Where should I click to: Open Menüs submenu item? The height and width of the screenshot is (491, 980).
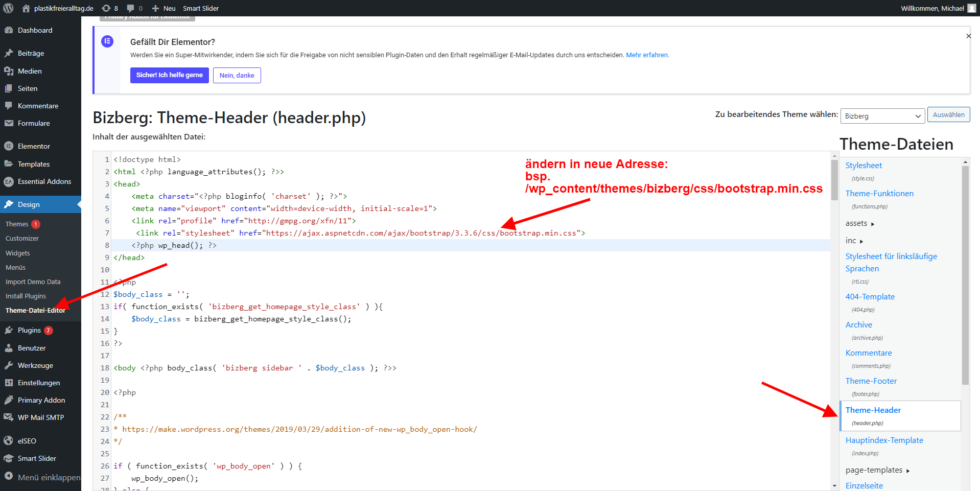click(x=16, y=267)
